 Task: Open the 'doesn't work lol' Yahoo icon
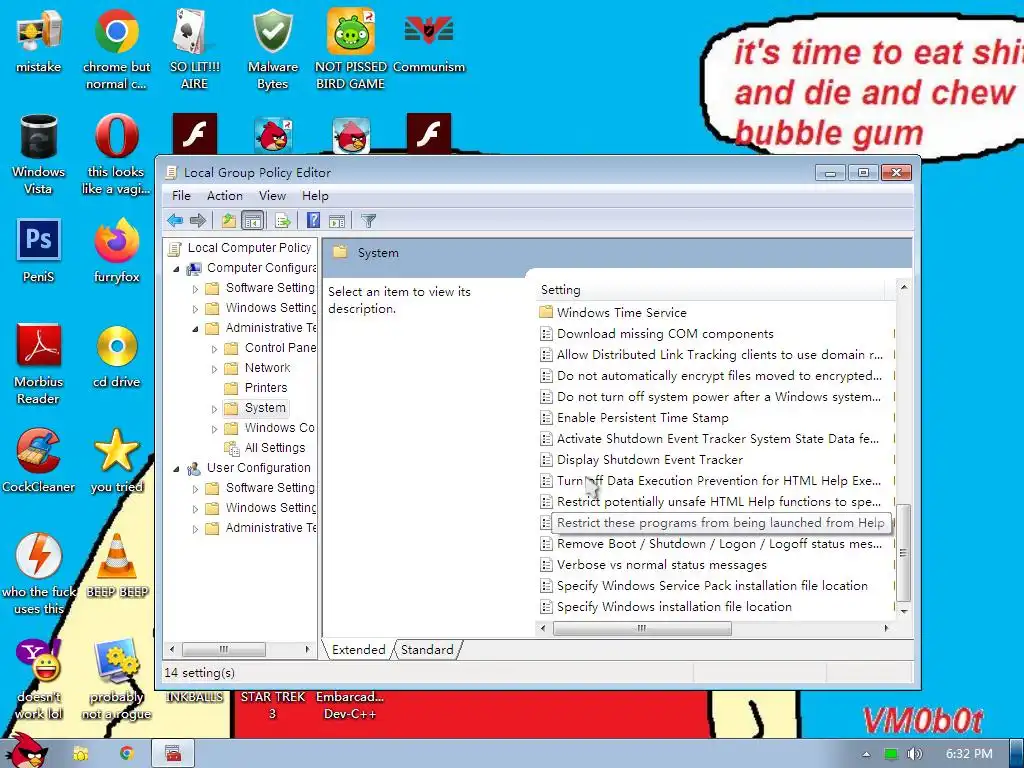pos(39,679)
